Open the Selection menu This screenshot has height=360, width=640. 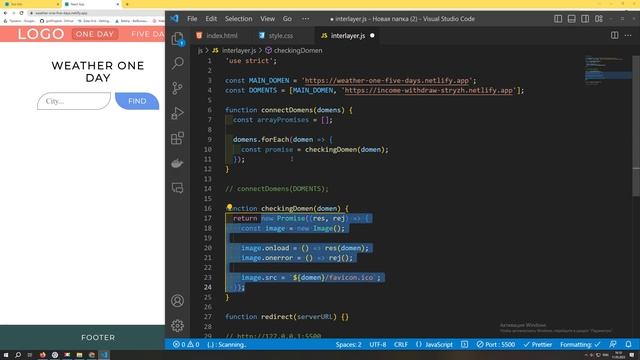tap(238, 19)
